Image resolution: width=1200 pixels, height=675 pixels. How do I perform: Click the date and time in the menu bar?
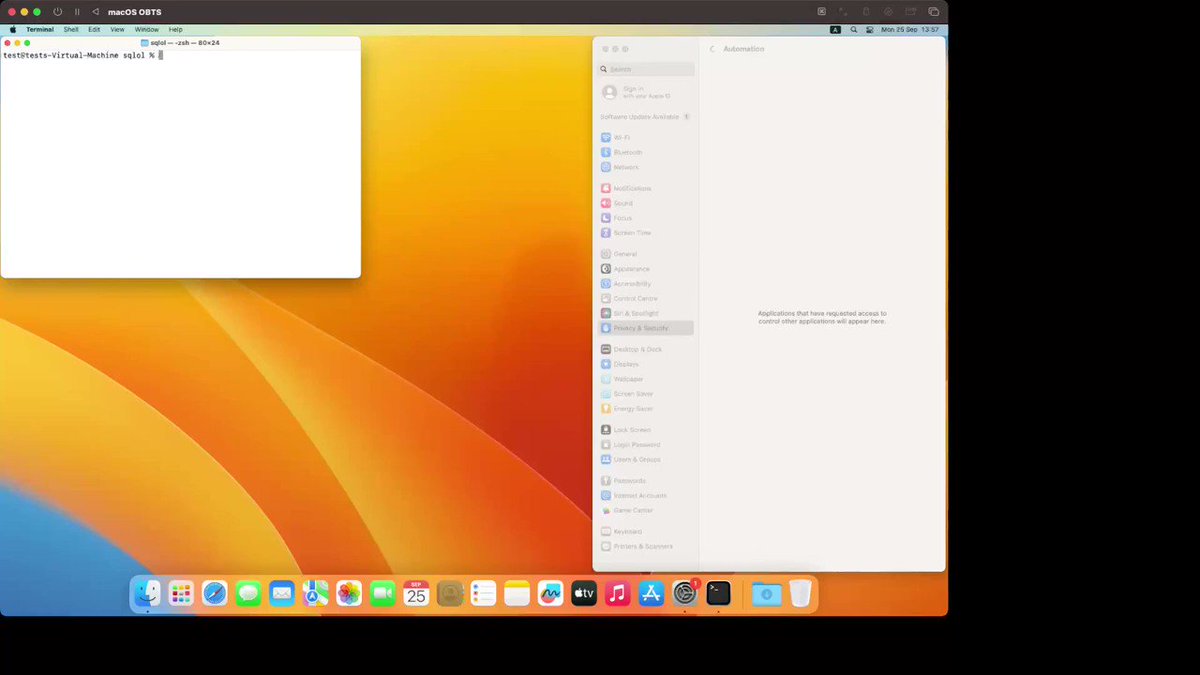pos(910,30)
